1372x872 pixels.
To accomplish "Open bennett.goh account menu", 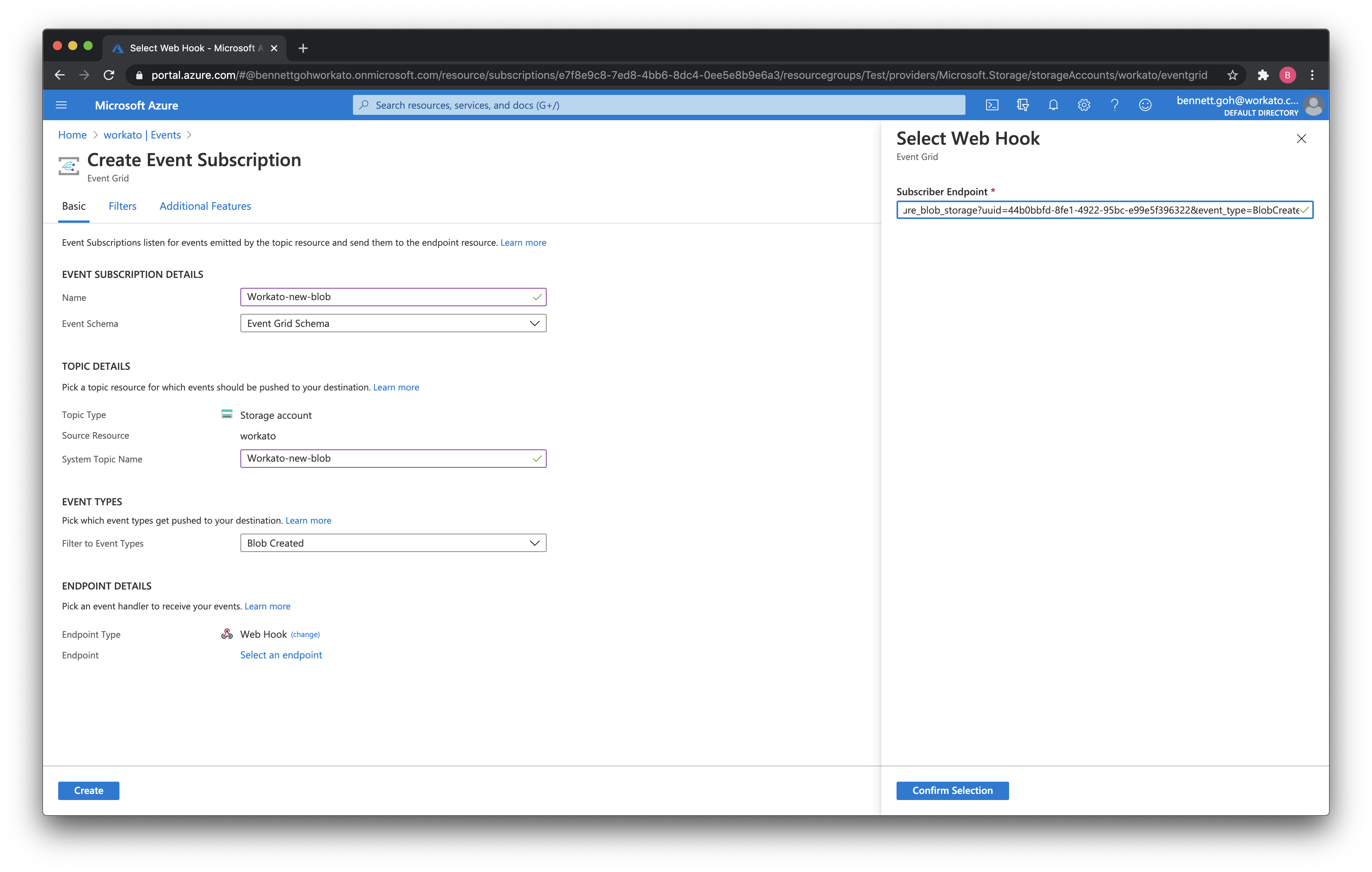I will tap(1248, 105).
